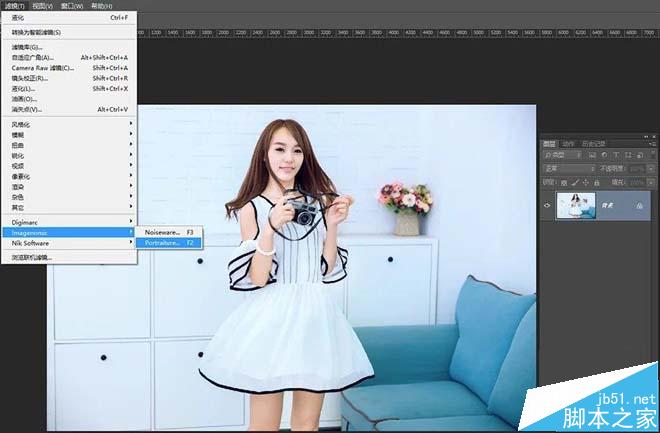This screenshot has width=660, height=433.
Task: Open the fill value dropdown arrow
Action: tap(651, 183)
